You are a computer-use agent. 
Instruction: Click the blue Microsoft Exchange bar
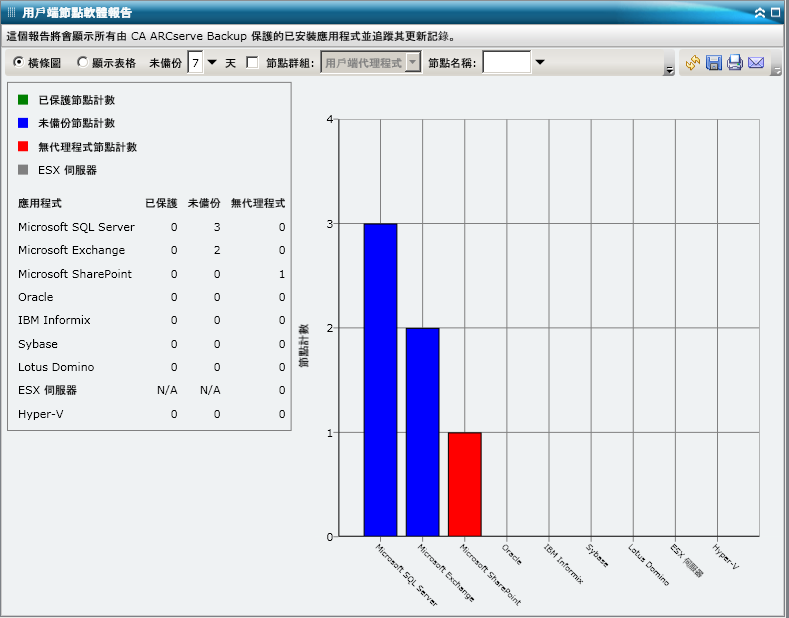pyautogui.click(x=423, y=432)
